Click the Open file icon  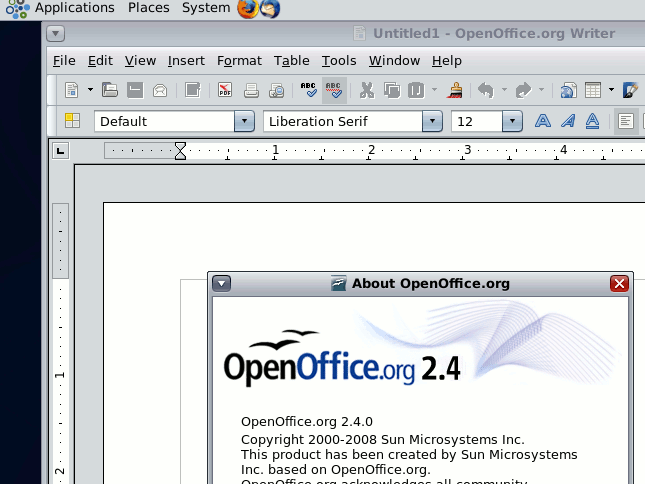(110, 90)
